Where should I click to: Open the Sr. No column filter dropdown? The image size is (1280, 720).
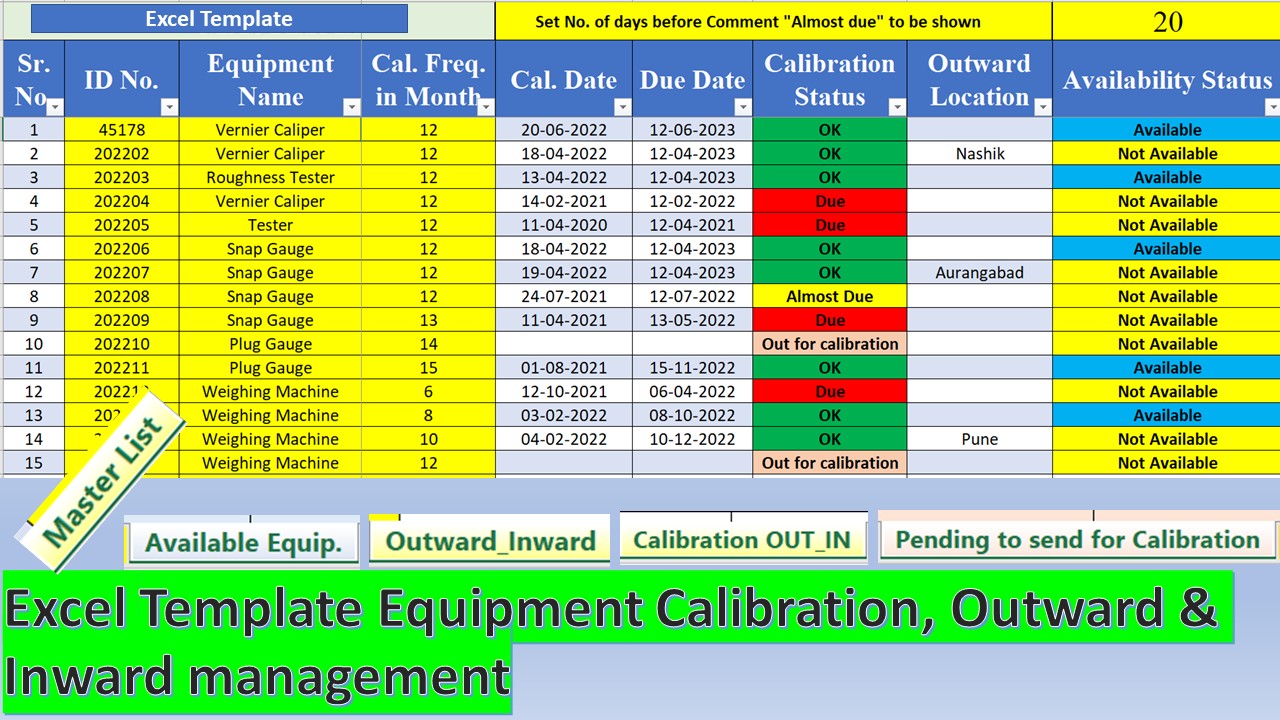click(55, 107)
